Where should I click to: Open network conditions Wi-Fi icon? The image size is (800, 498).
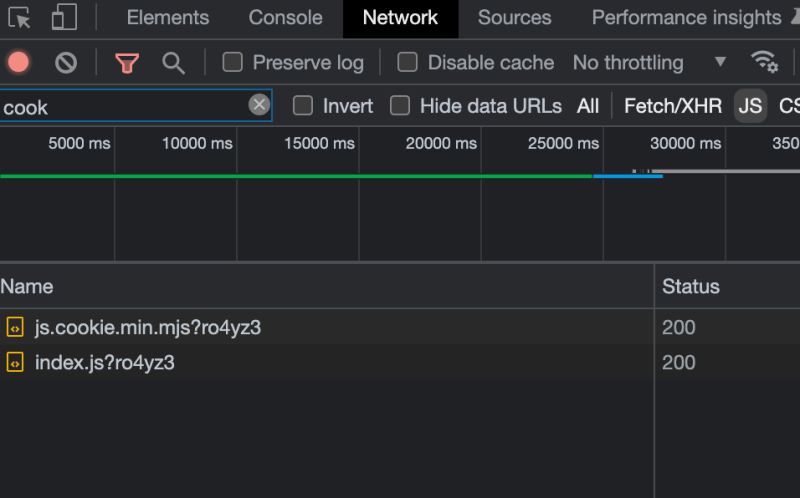(765, 62)
